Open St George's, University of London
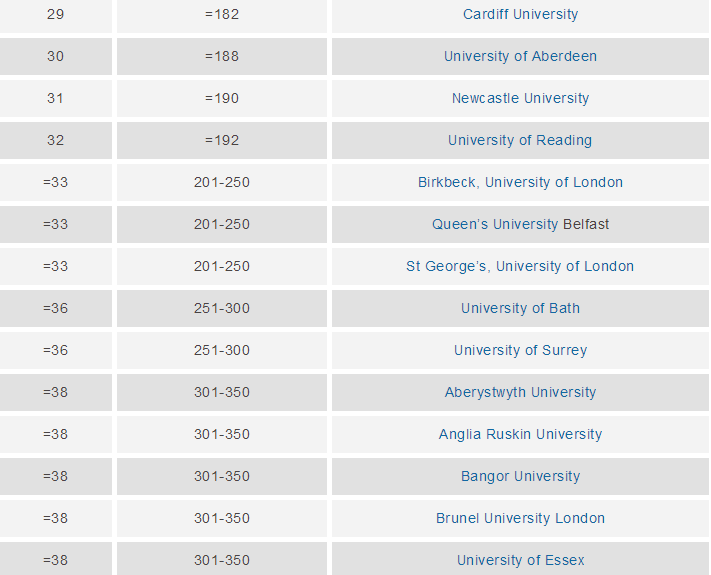This screenshot has width=711, height=575. pos(520,267)
